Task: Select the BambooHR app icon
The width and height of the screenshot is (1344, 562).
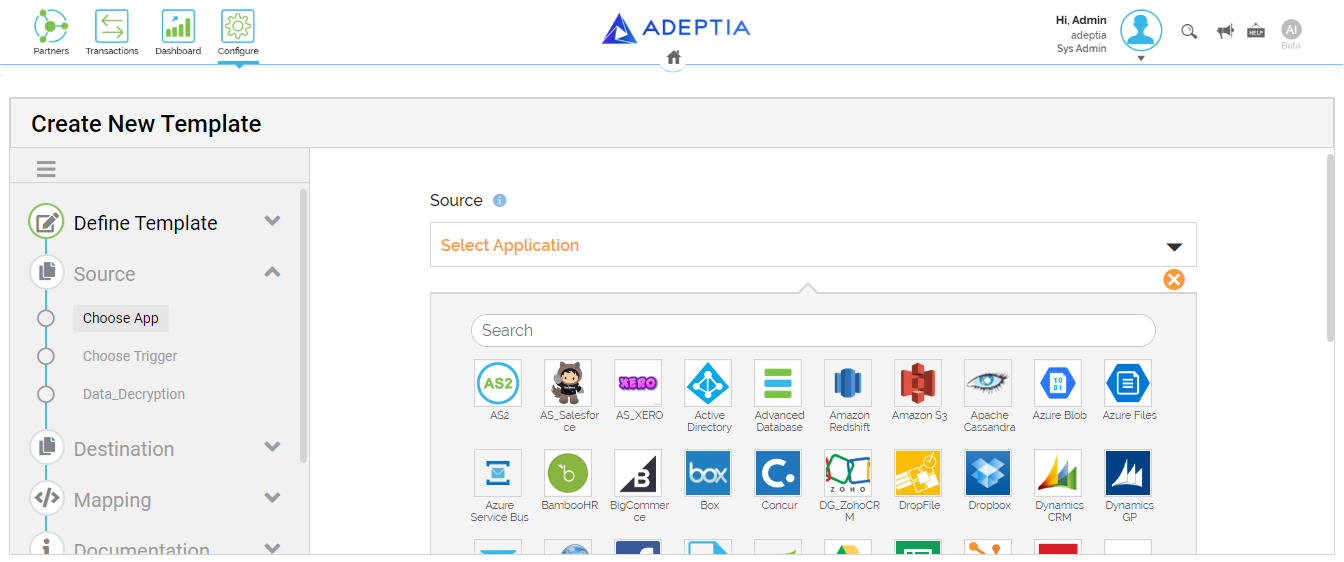Action: click(x=568, y=473)
